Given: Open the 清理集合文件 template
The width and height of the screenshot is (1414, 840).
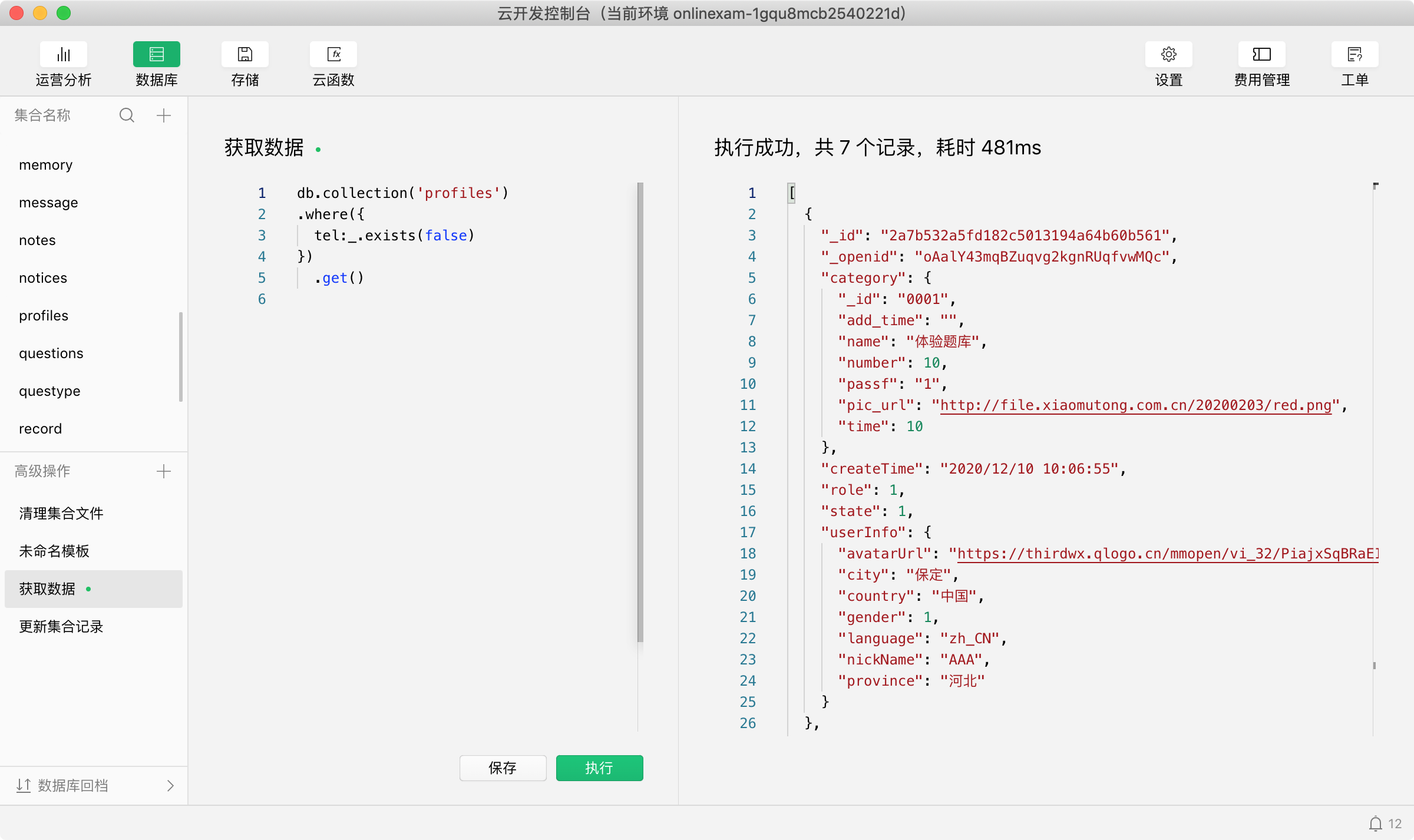Looking at the screenshot, I should (x=61, y=513).
